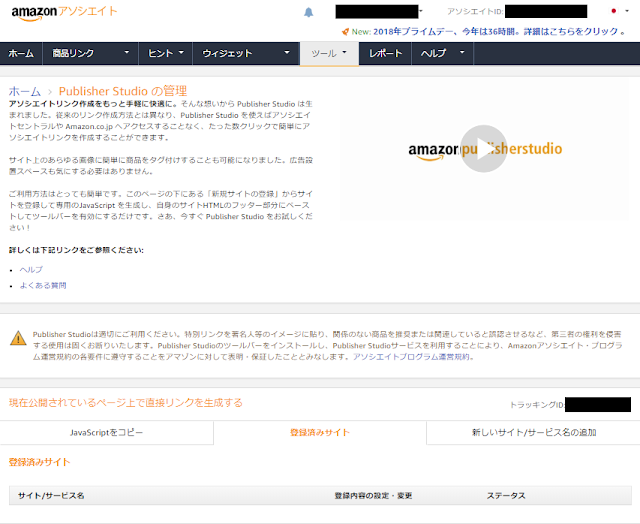Expand the account name dropdown arrow

coord(421,11)
